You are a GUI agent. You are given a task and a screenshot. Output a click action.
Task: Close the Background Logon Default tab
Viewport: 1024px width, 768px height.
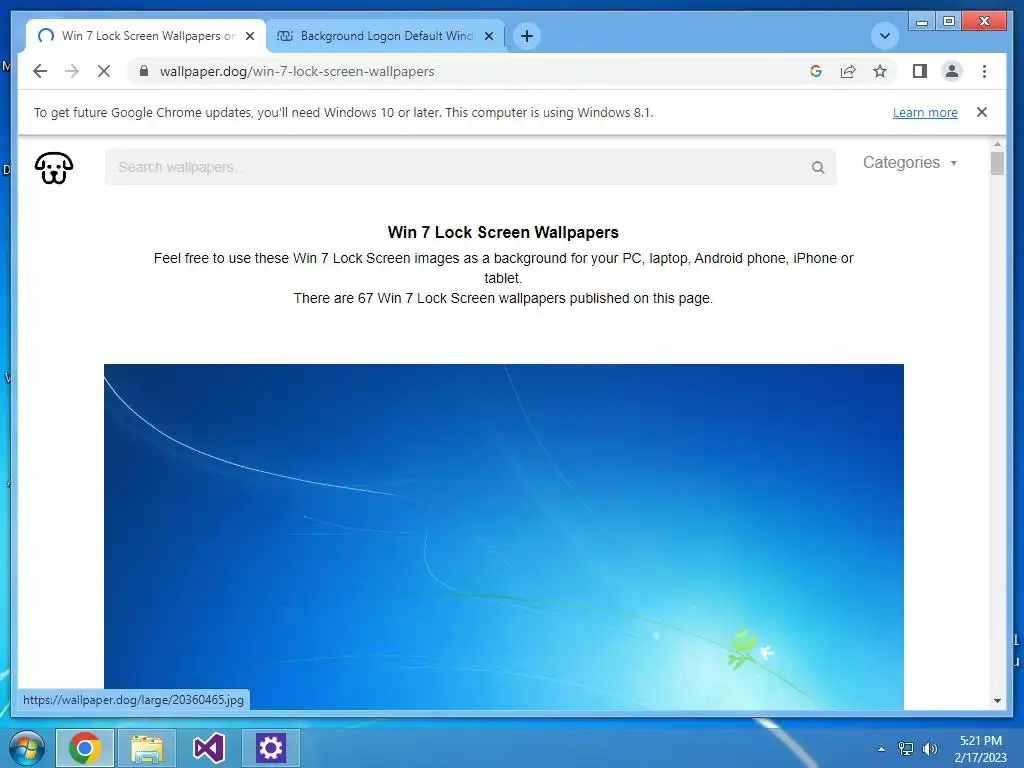click(x=488, y=37)
